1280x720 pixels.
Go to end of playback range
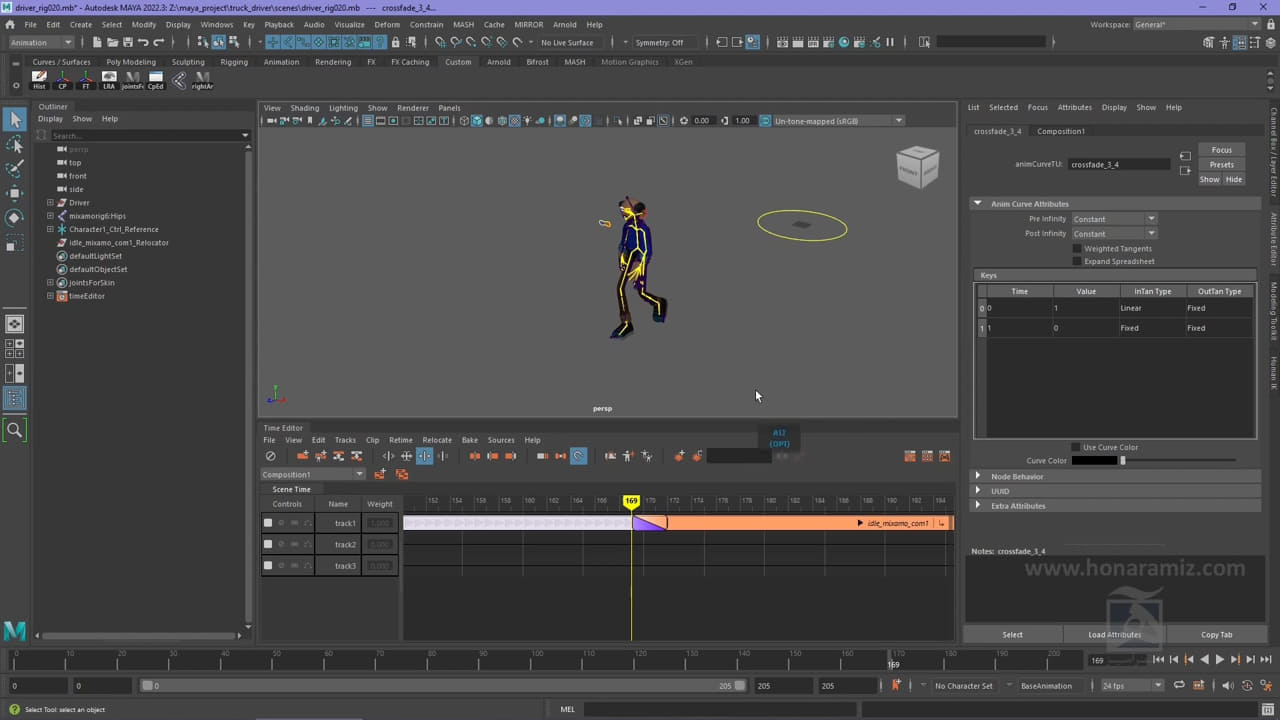[x=1266, y=660]
